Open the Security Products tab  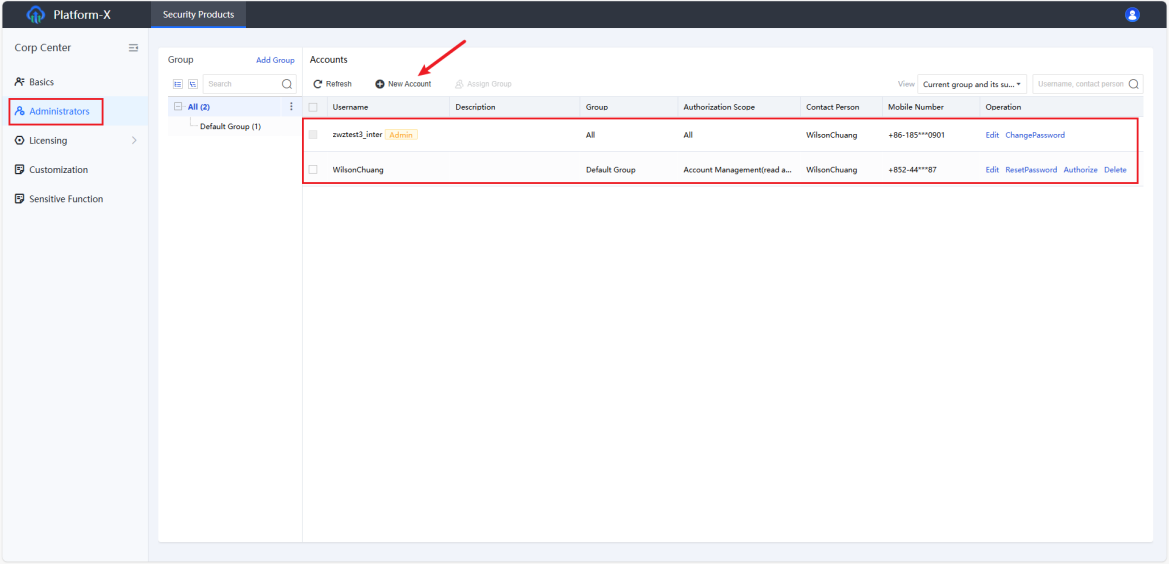click(198, 14)
